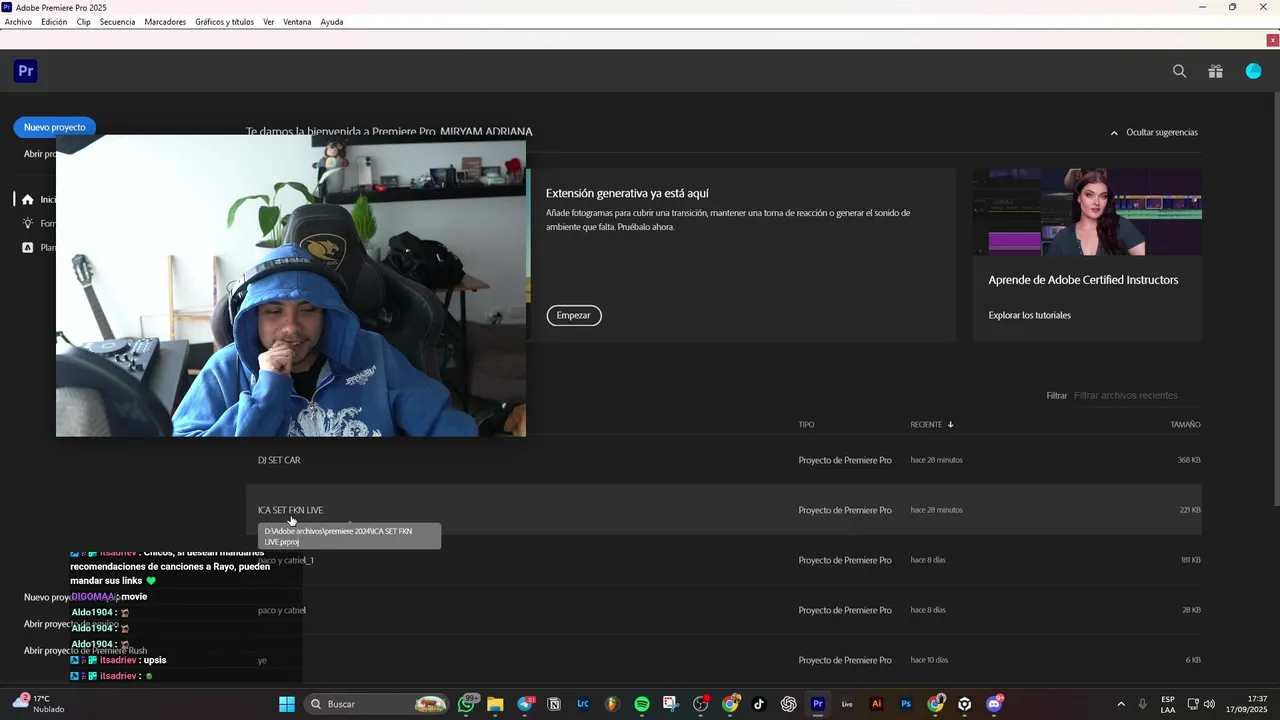Click the Nuevo proyecto button

(55, 127)
